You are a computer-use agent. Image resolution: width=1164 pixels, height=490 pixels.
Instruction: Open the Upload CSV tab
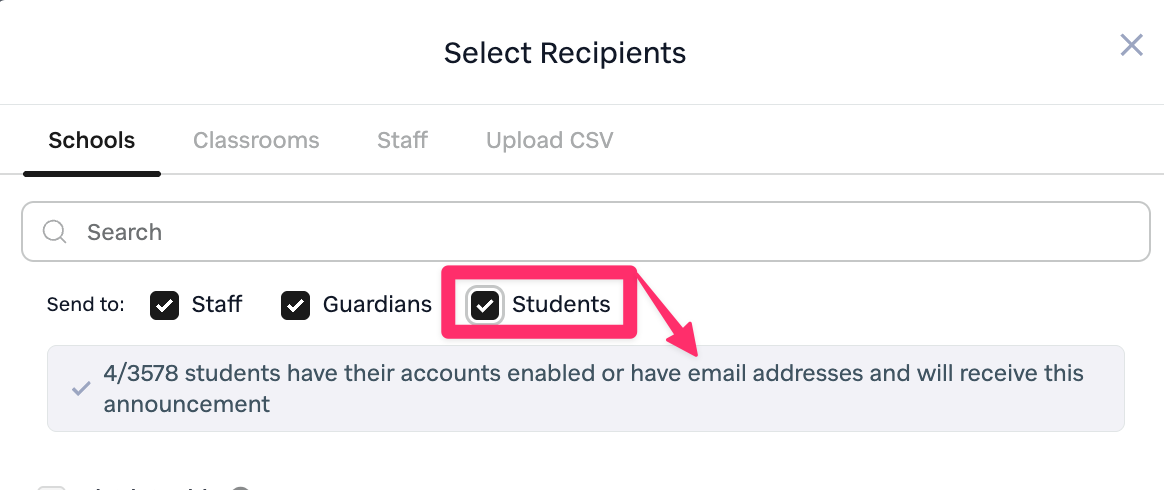click(549, 140)
